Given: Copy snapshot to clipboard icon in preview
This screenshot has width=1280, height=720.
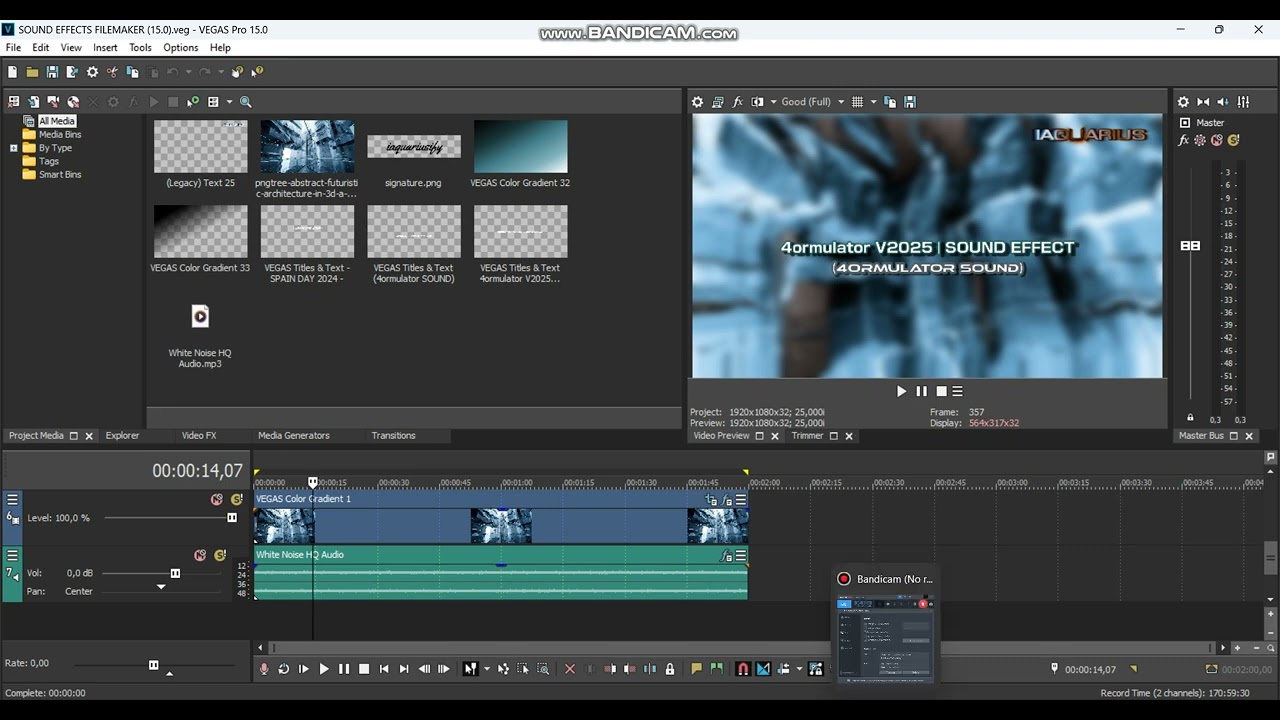Looking at the screenshot, I should pyautogui.click(x=890, y=102).
